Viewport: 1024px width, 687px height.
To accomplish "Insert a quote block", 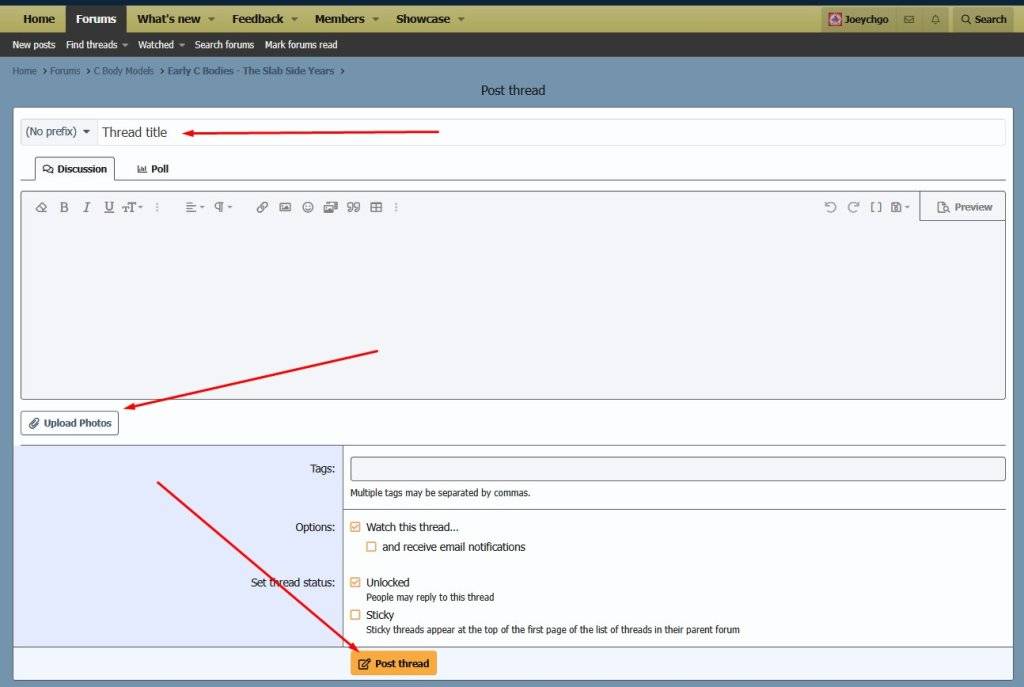I will pyautogui.click(x=353, y=208).
